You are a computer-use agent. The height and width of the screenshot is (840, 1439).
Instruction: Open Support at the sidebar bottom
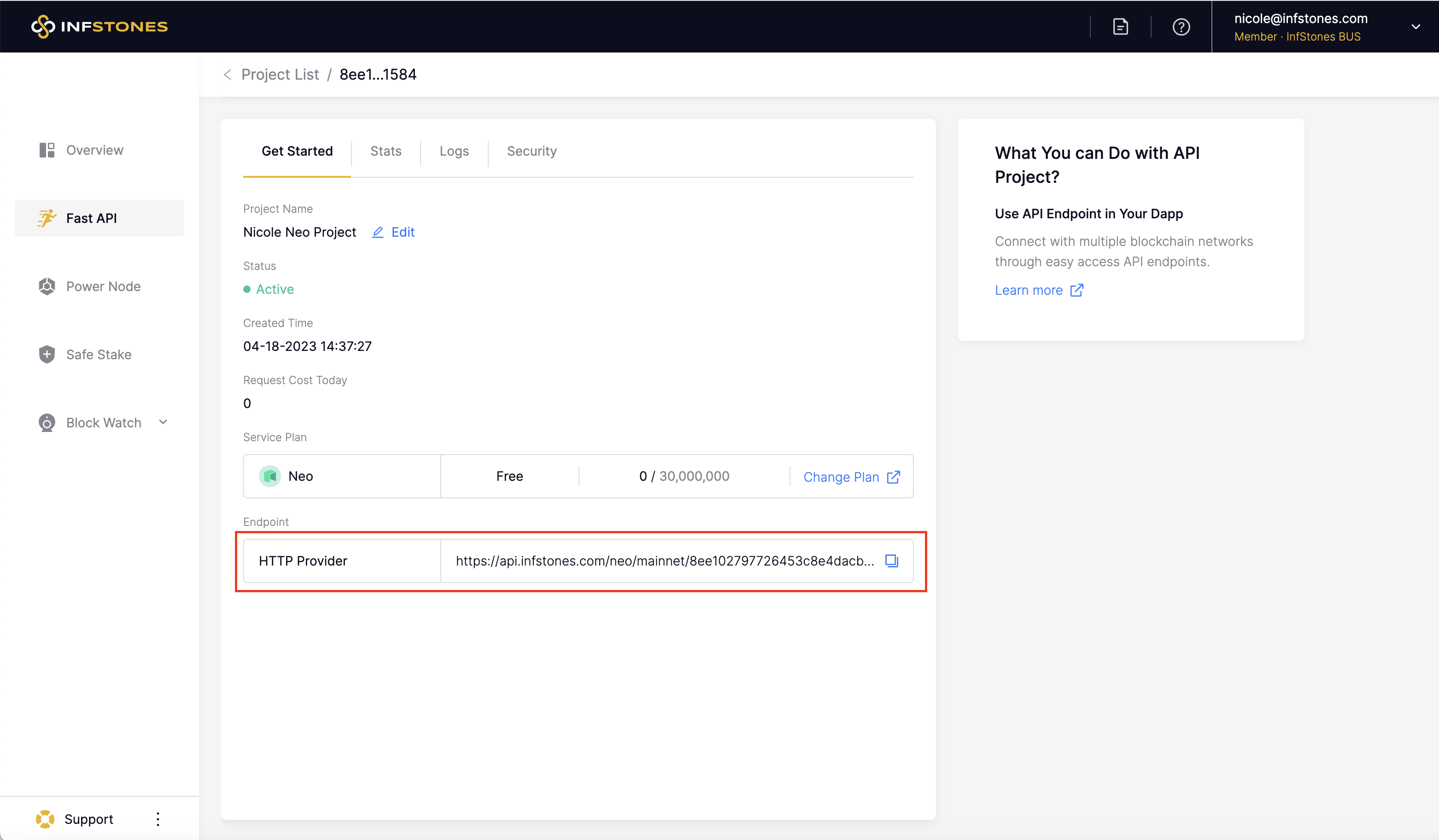pyautogui.click(x=88, y=819)
